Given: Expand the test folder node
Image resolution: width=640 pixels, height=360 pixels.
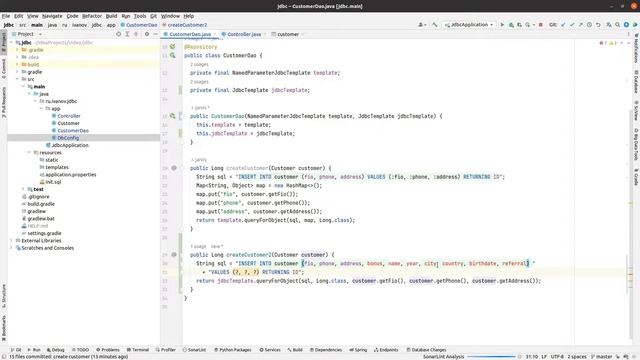Looking at the screenshot, I should coord(23,189).
